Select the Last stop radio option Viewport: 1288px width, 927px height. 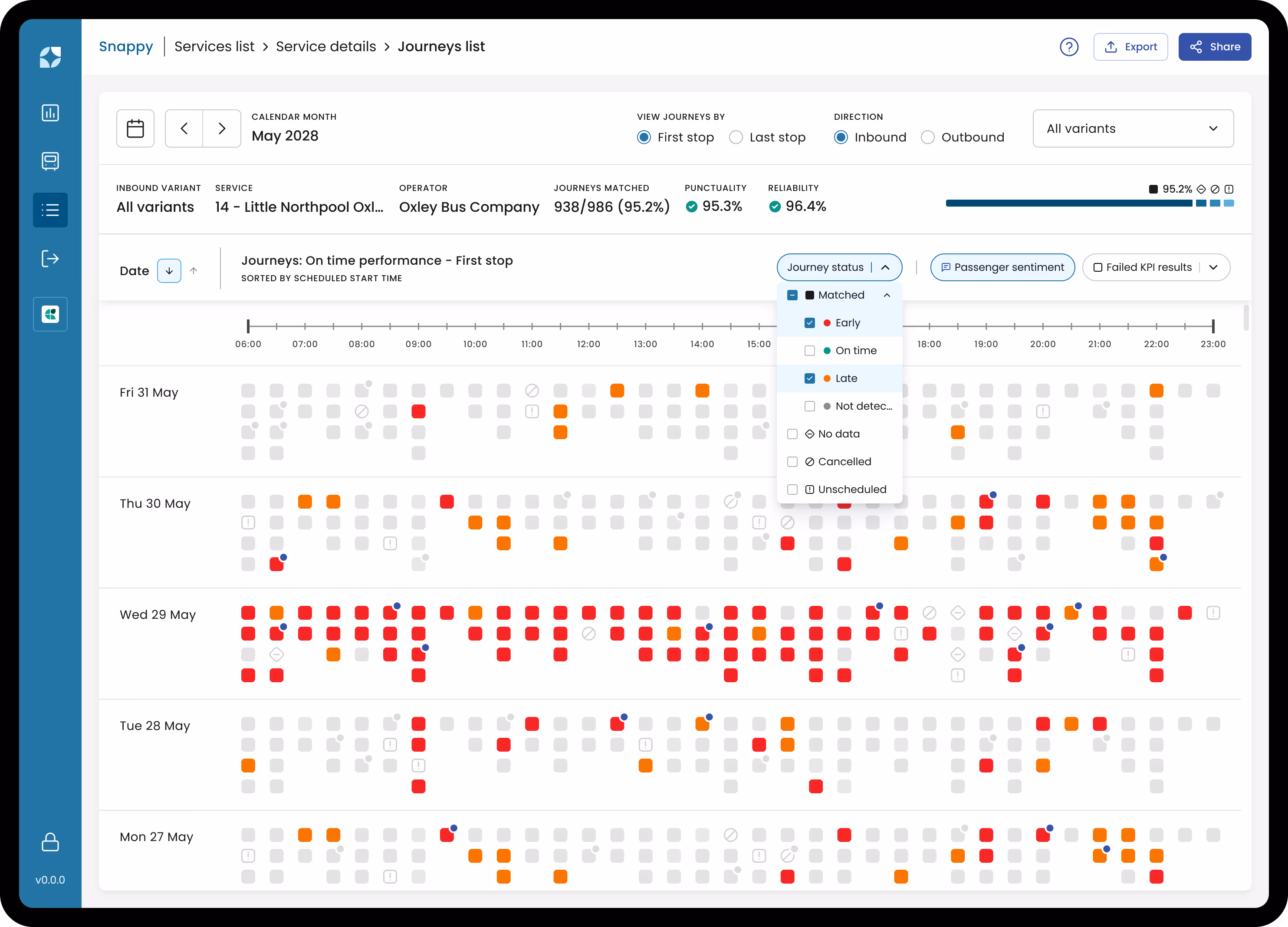pyautogui.click(x=736, y=138)
